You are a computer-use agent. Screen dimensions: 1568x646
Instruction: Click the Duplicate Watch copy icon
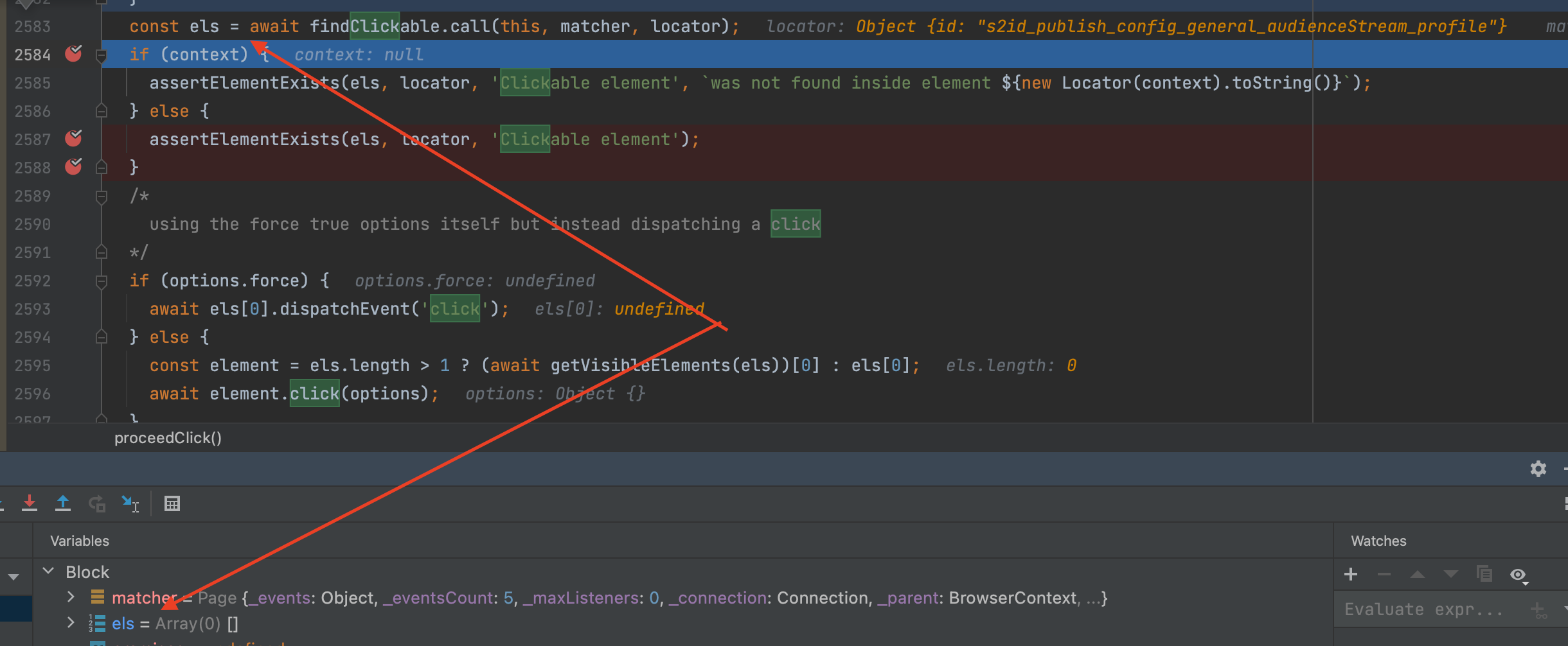pos(1484,573)
